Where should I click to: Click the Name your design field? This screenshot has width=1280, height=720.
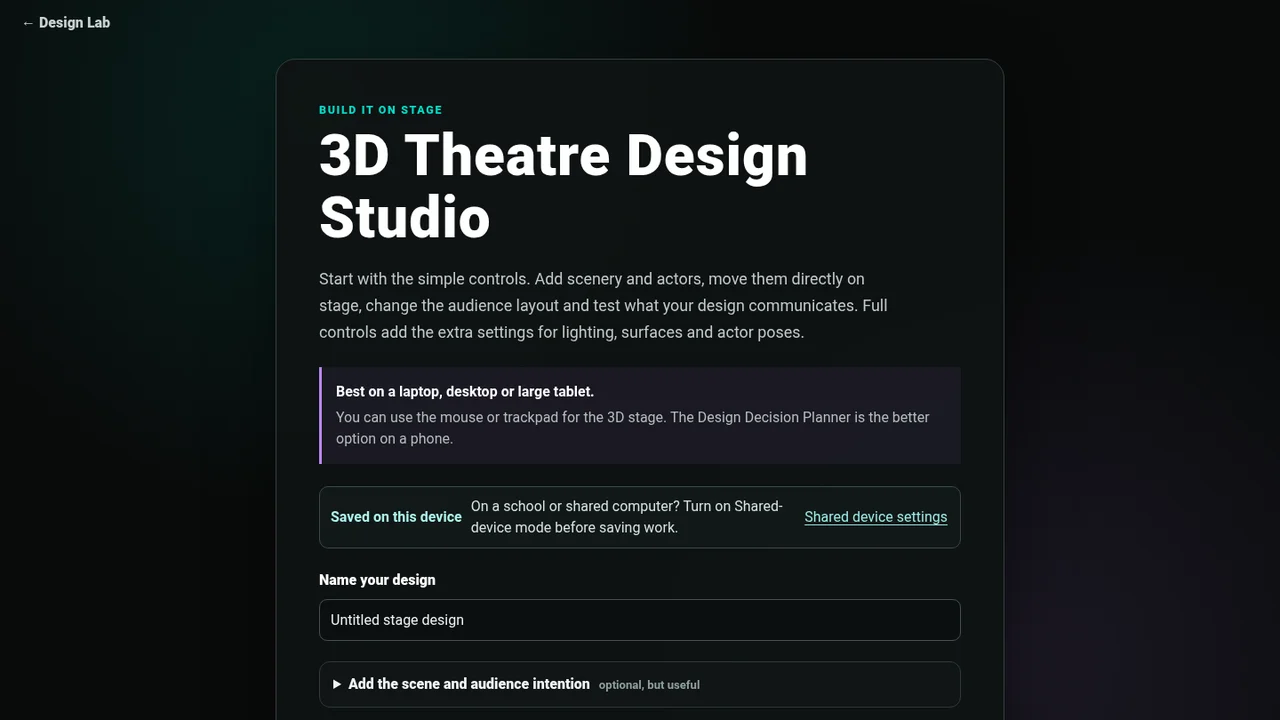(640, 620)
